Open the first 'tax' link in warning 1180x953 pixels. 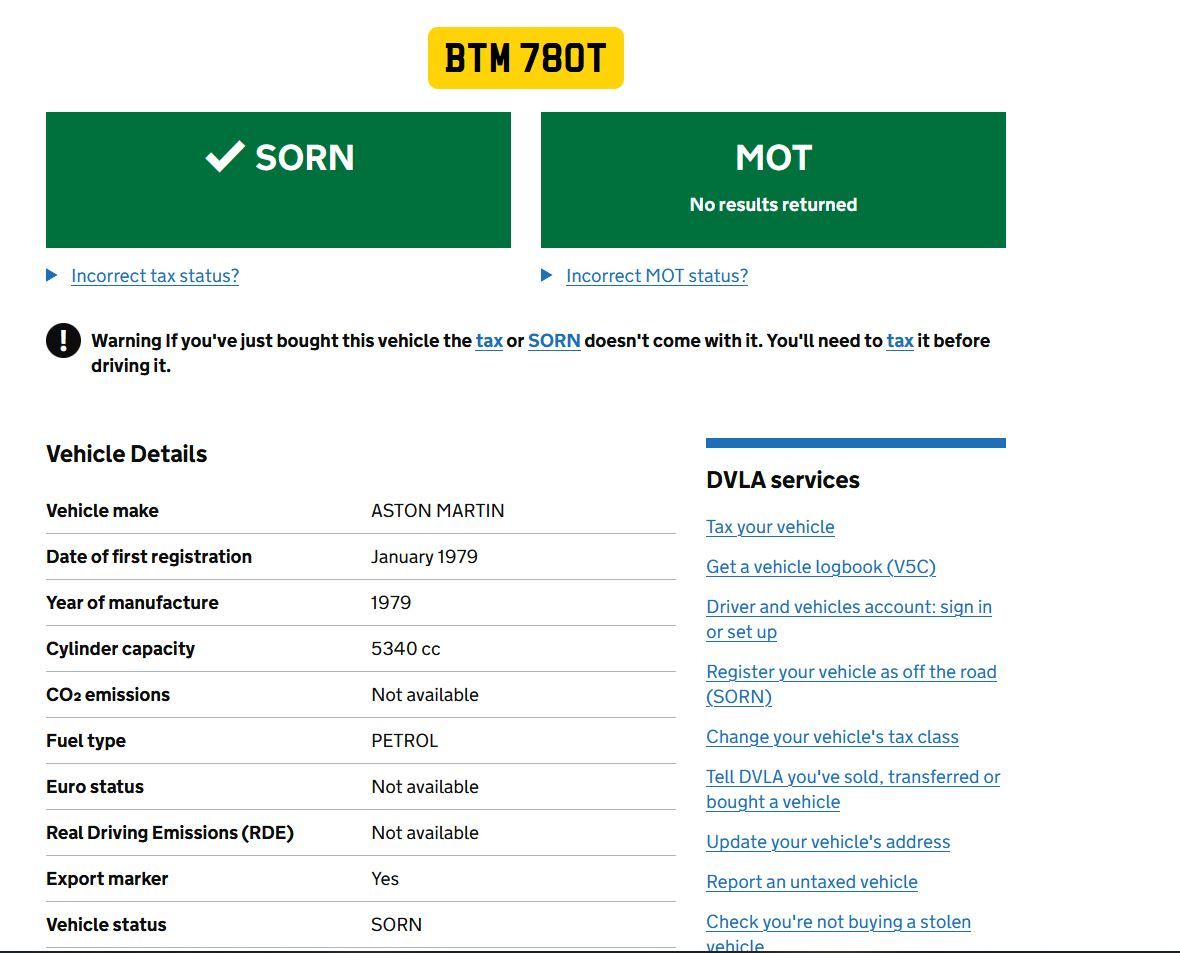(x=489, y=340)
